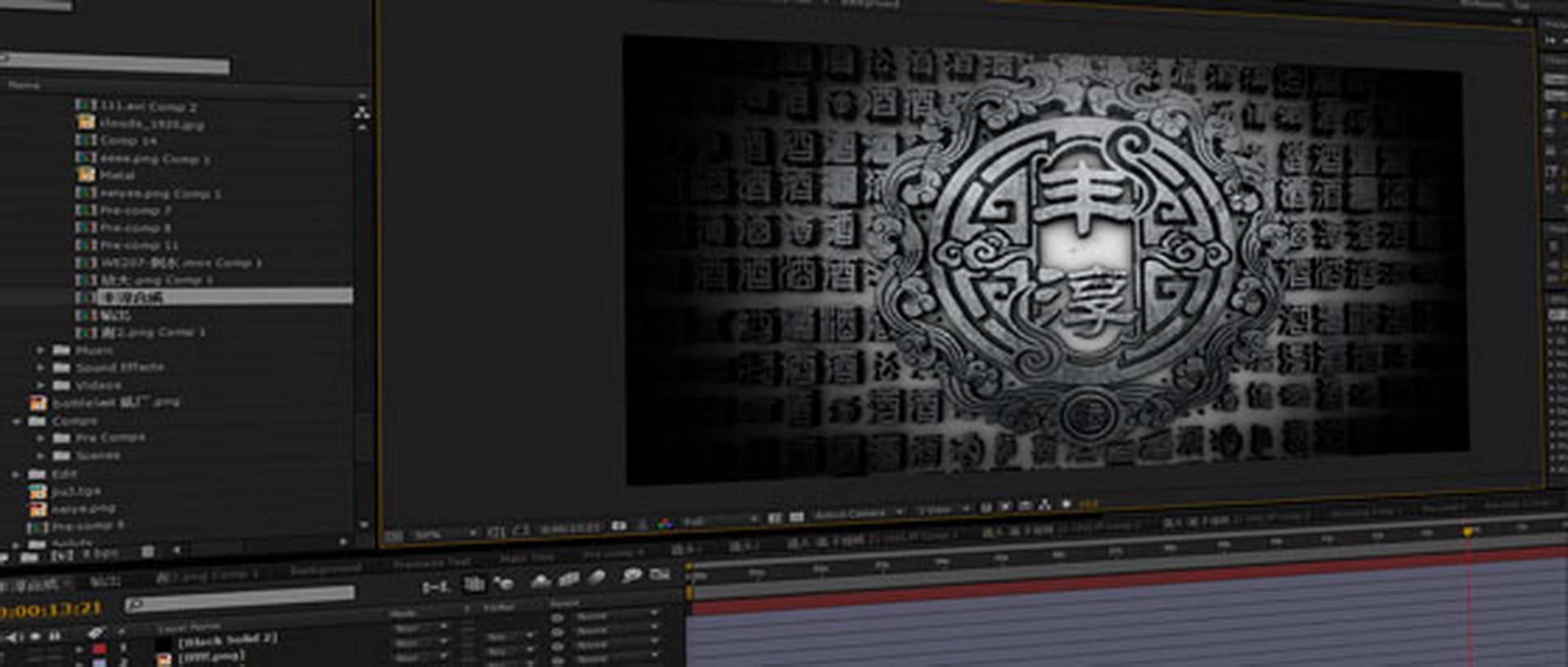Image resolution: width=1568 pixels, height=667 pixels.
Task: Switch to the Background timeline tab
Action: click(325, 569)
